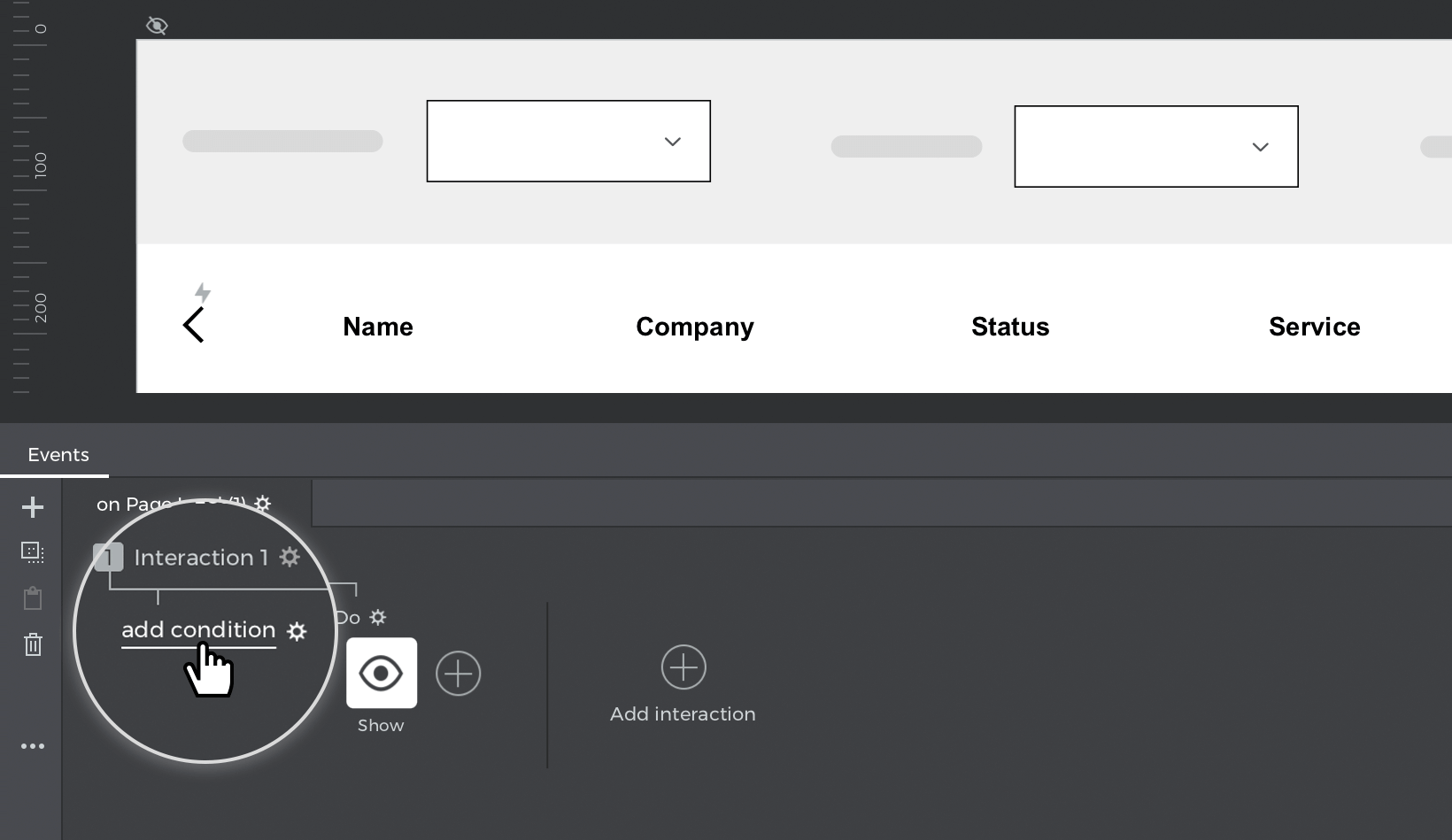Toggle the hidden-eye visibility icon above canvas
1452x840 pixels.
click(157, 26)
